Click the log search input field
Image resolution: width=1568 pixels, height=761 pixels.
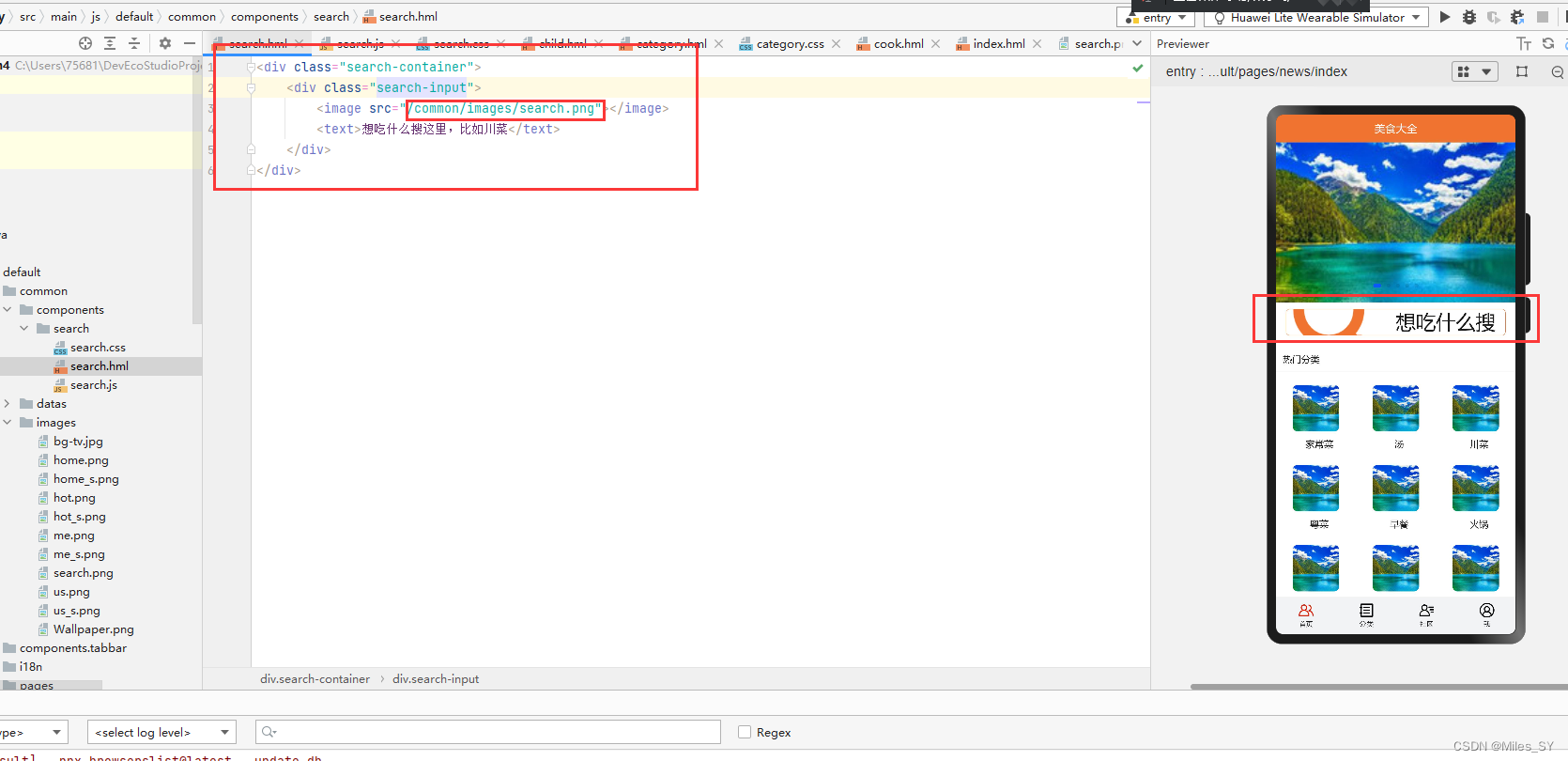pos(488,732)
